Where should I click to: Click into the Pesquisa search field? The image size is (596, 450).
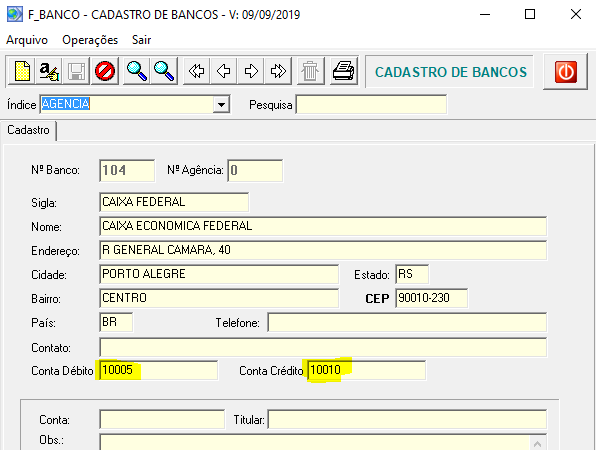click(371, 105)
